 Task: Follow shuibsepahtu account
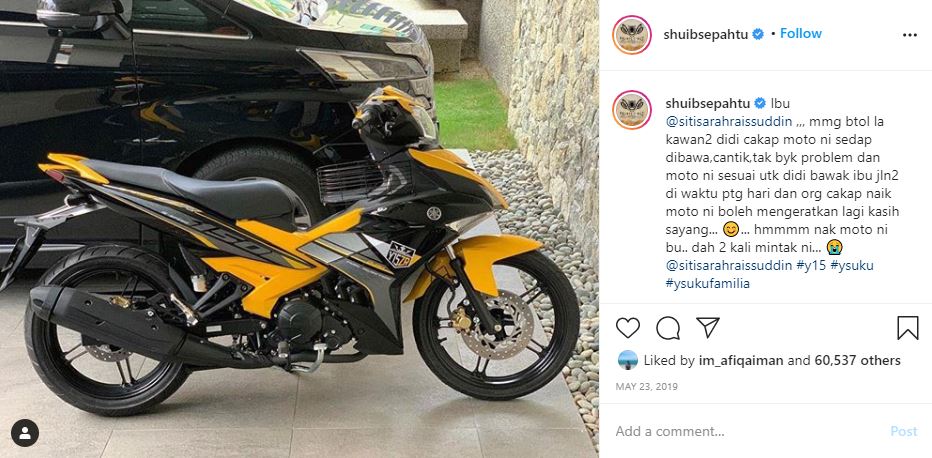pos(801,34)
